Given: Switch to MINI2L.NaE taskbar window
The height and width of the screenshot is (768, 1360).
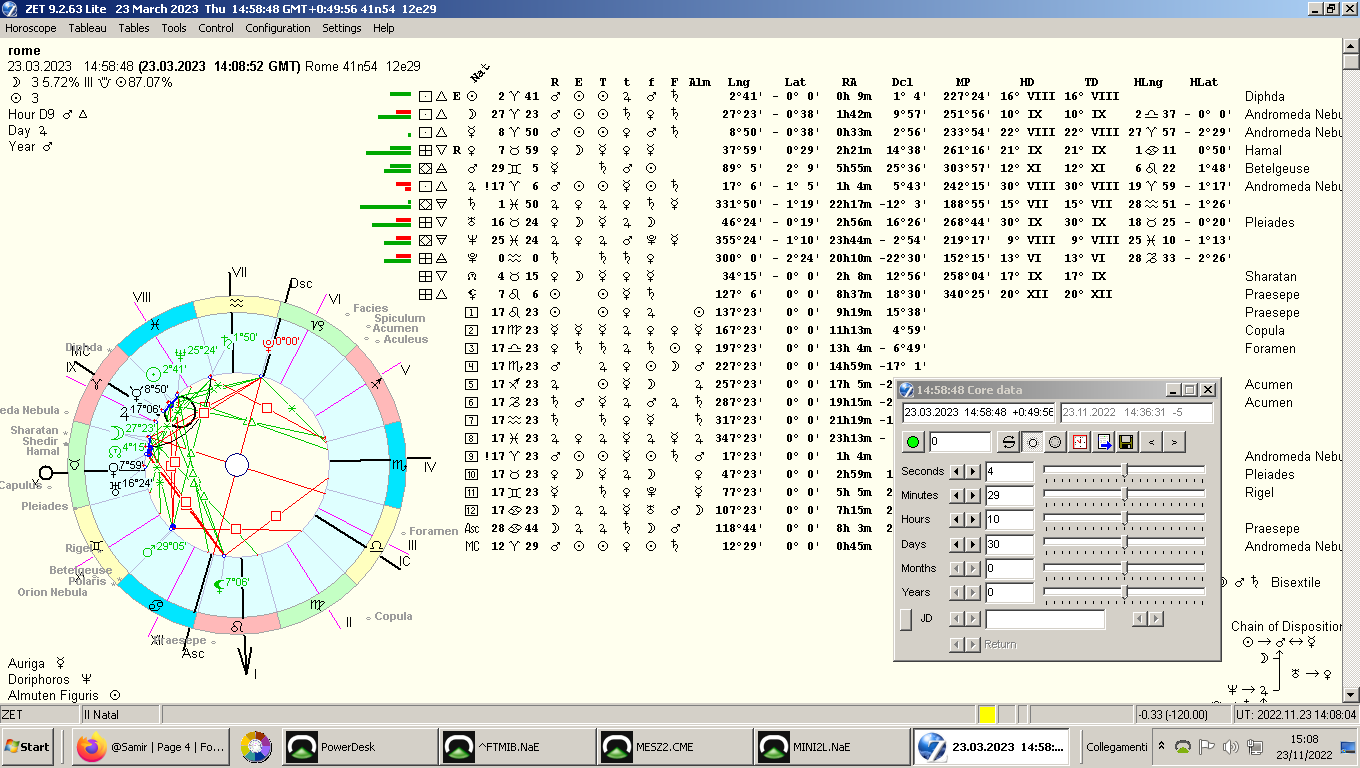Looking at the screenshot, I should coord(832,746).
